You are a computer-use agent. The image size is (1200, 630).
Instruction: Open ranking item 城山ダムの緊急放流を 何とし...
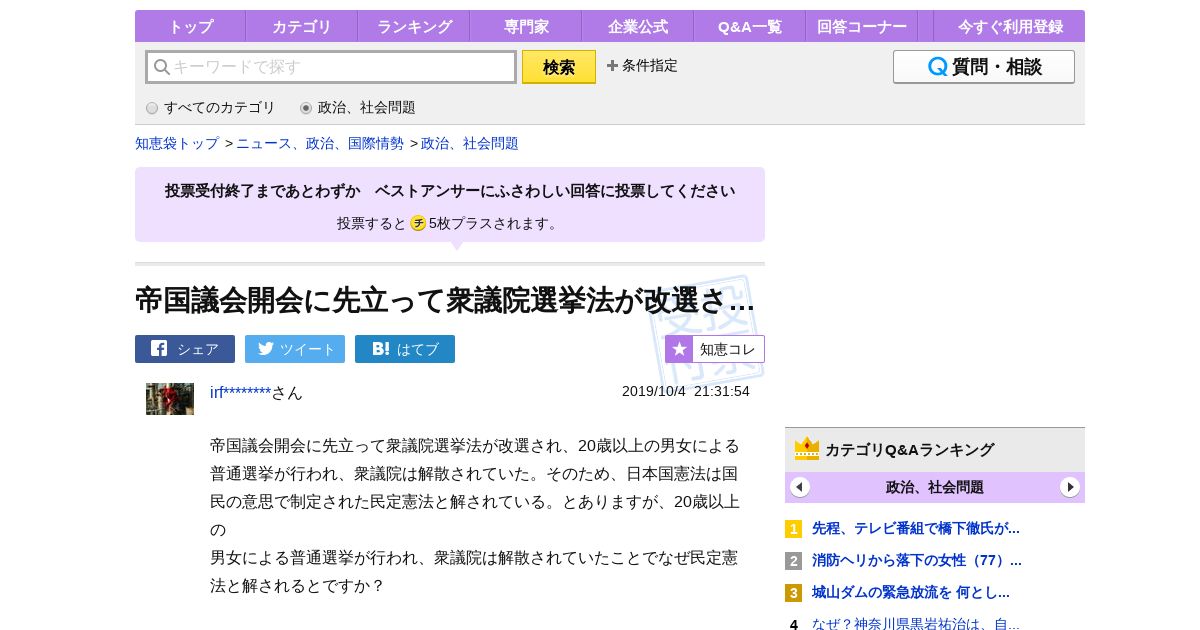click(x=911, y=592)
